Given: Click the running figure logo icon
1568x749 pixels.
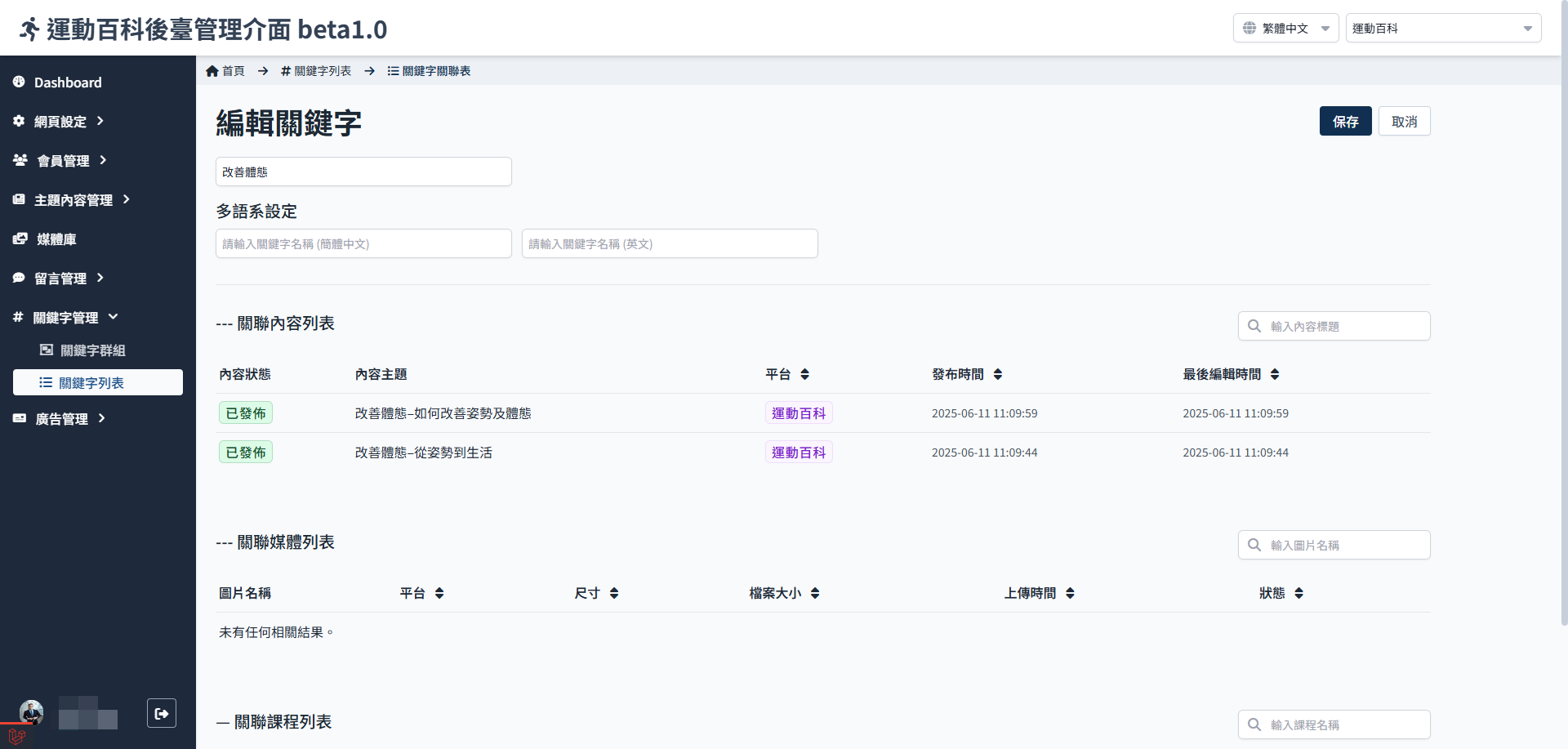Looking at the screenshot, I should (x=29, y=29).
